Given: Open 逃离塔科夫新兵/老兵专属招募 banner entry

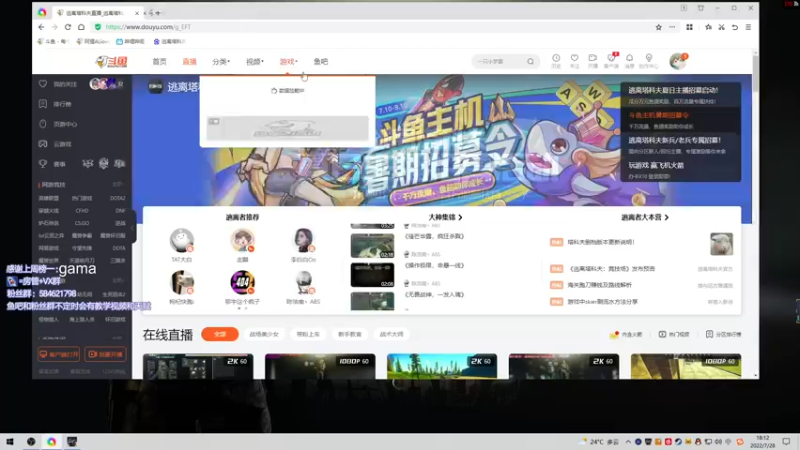Looking at the screenshot, I should pos(681,145).
